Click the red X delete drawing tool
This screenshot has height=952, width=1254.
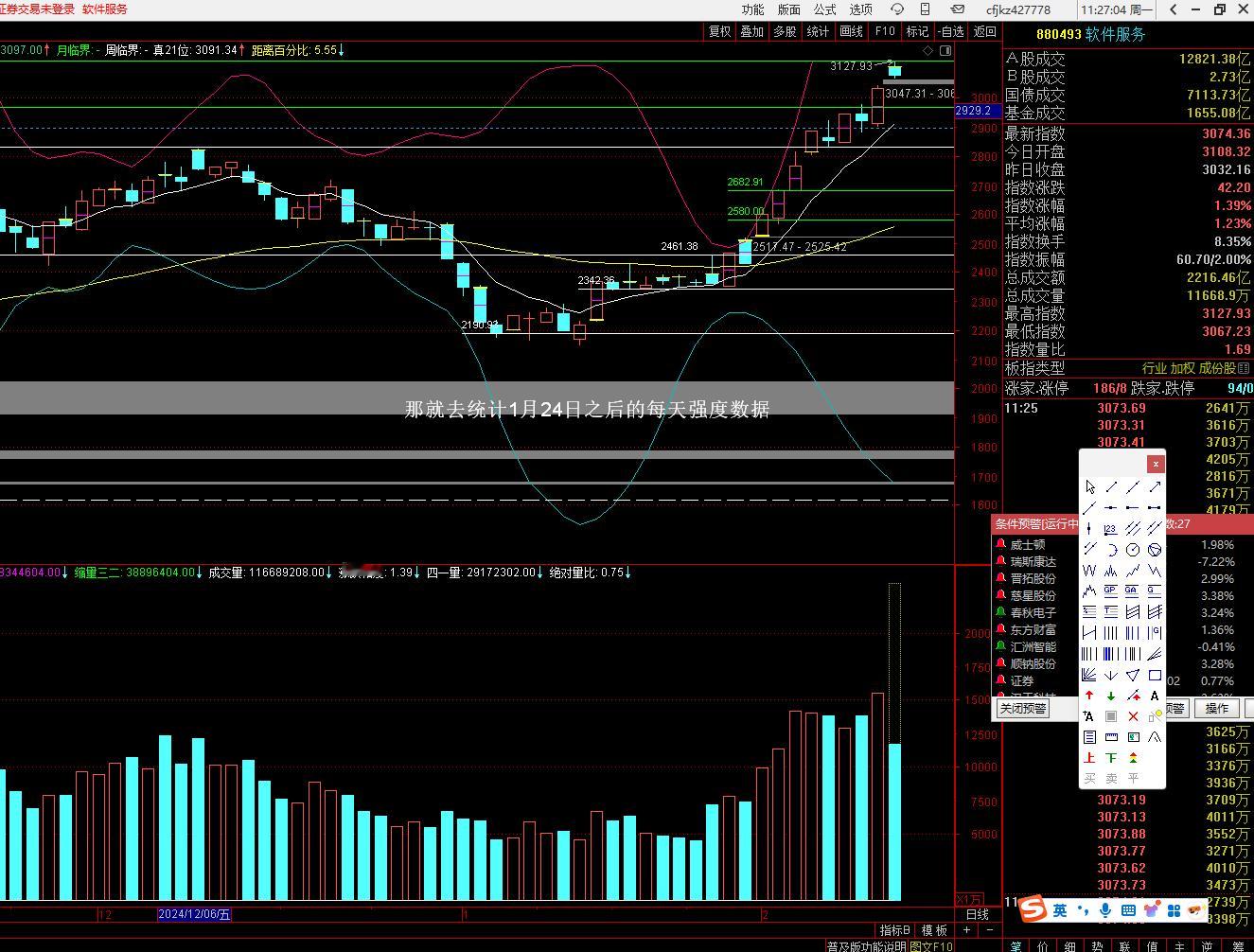(x=1133, y=716)
